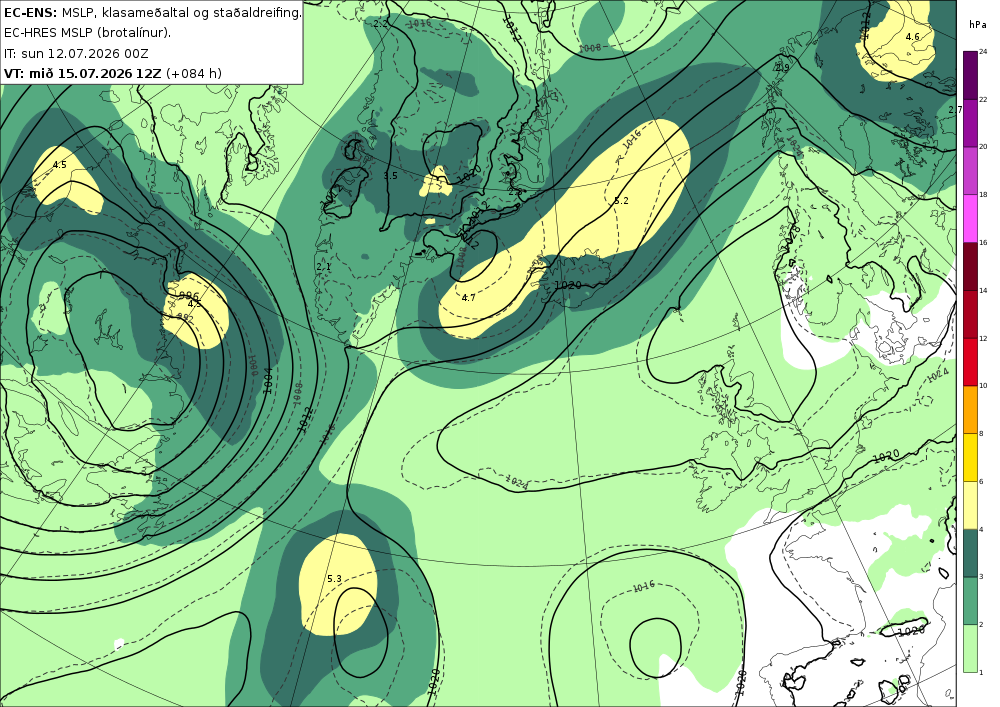This screenshot has height=707, width=1000.
Task: Click the '1004' isobar label
Action: click(x=268, y=380)
